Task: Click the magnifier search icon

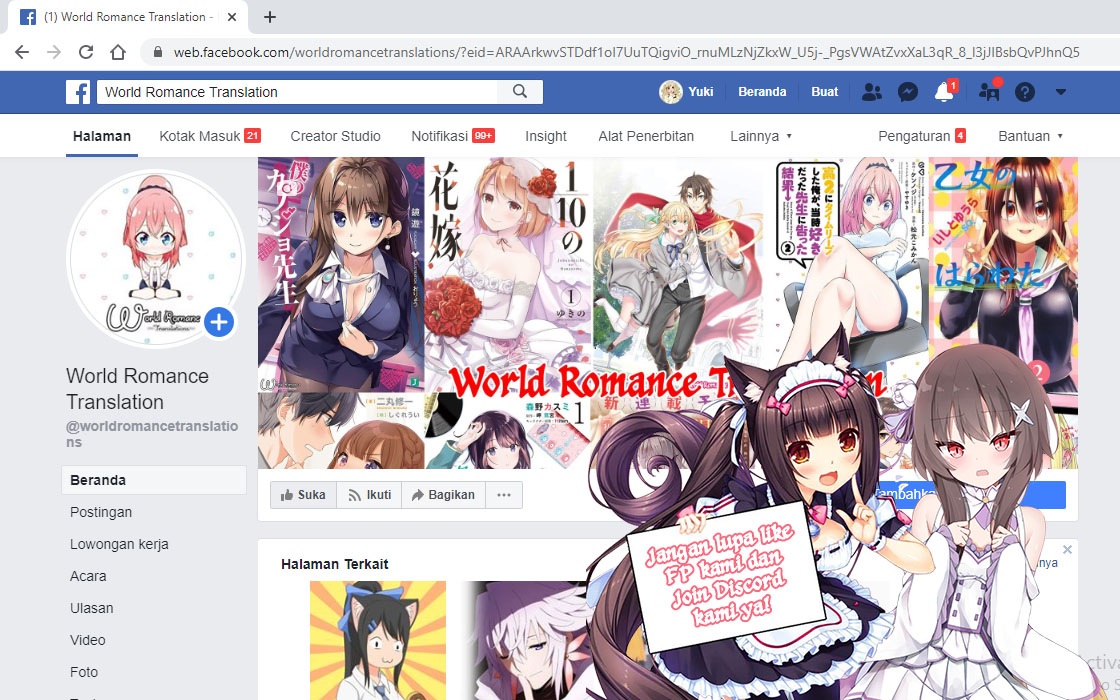Action: 520,91
